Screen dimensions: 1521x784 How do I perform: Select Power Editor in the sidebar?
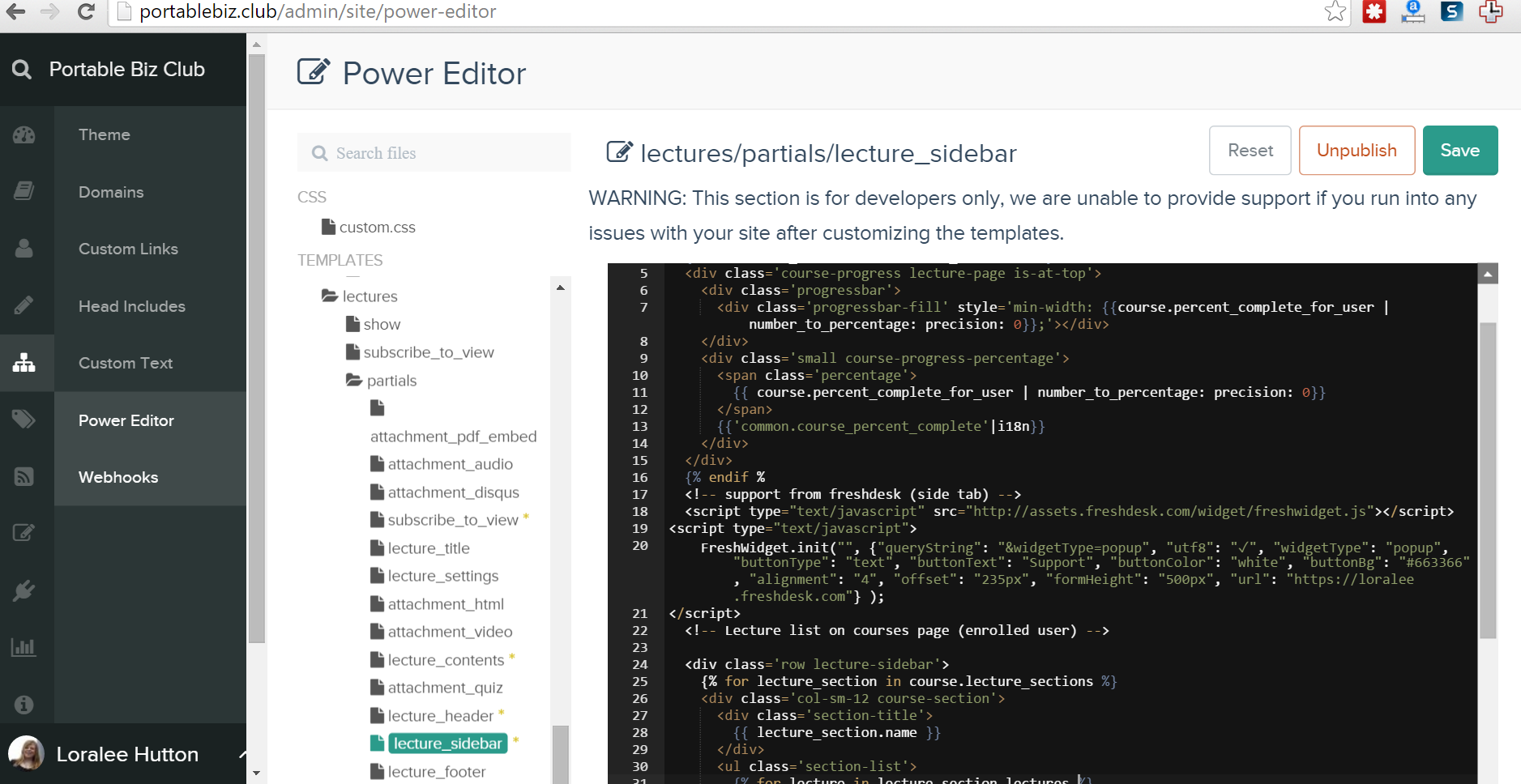click(126, 420)
